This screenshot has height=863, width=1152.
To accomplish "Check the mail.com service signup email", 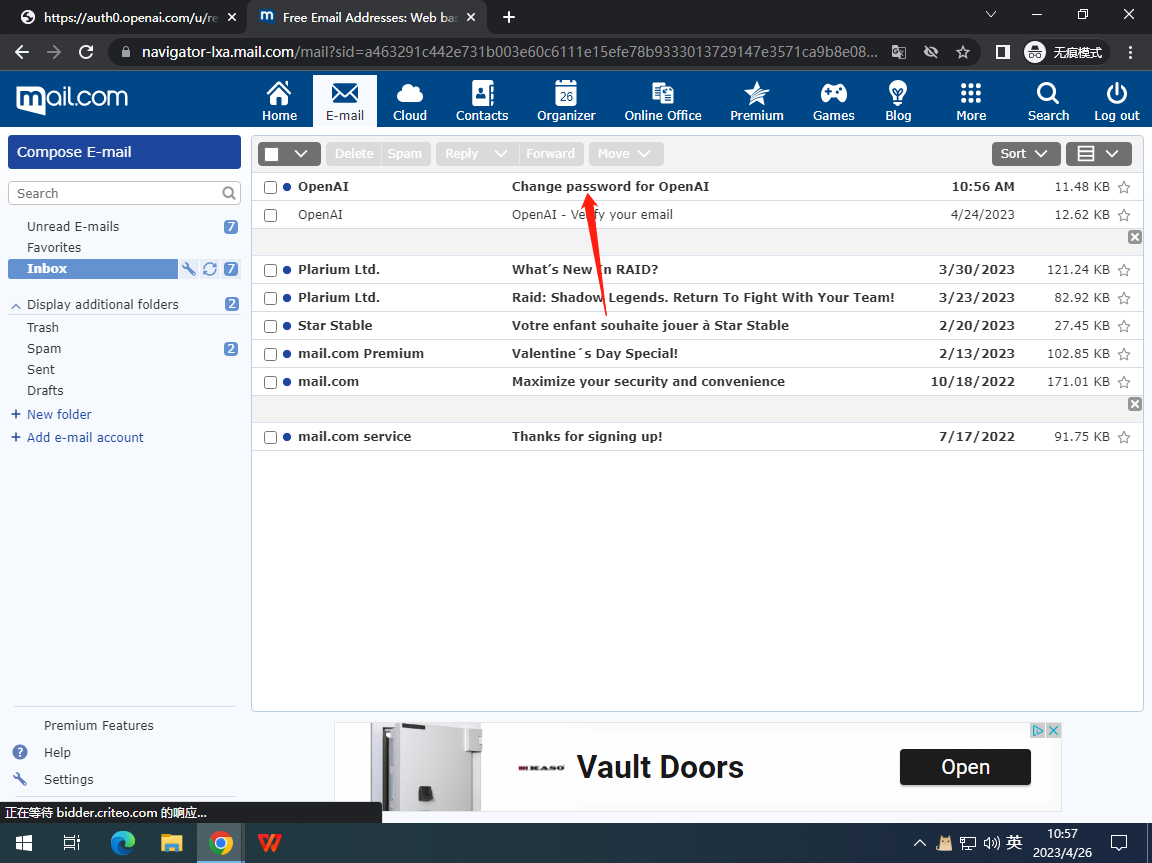I will (270, 437).
